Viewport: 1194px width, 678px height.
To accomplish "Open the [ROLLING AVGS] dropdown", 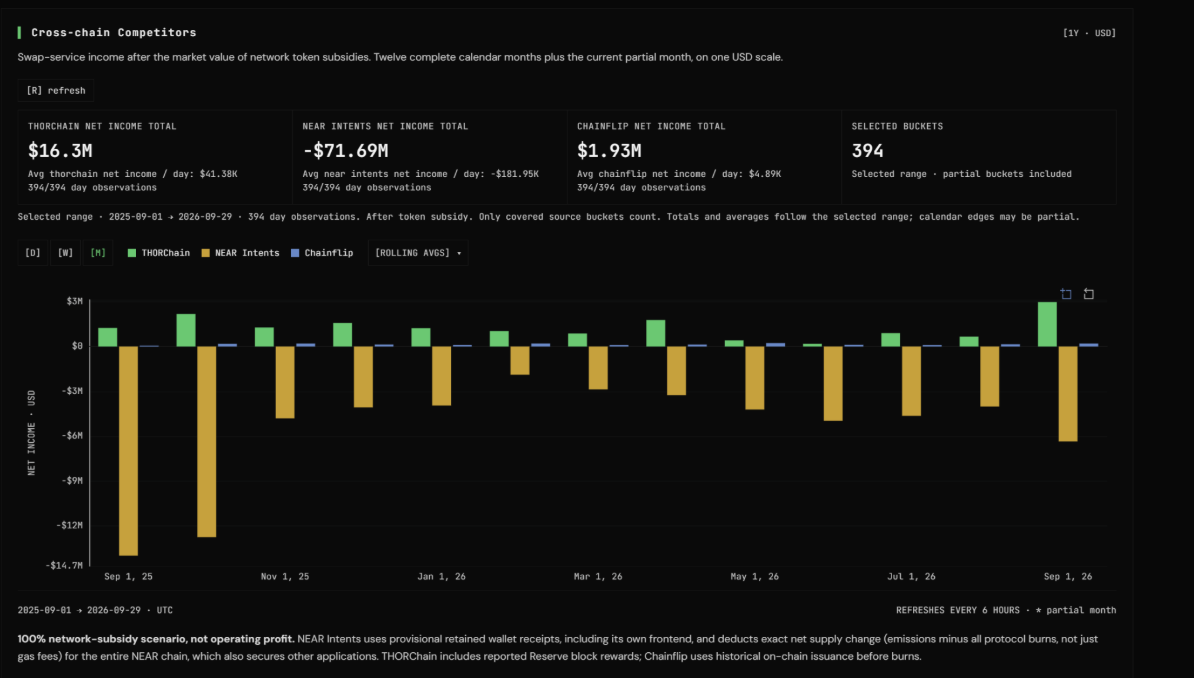I will (x=418, y=253).
